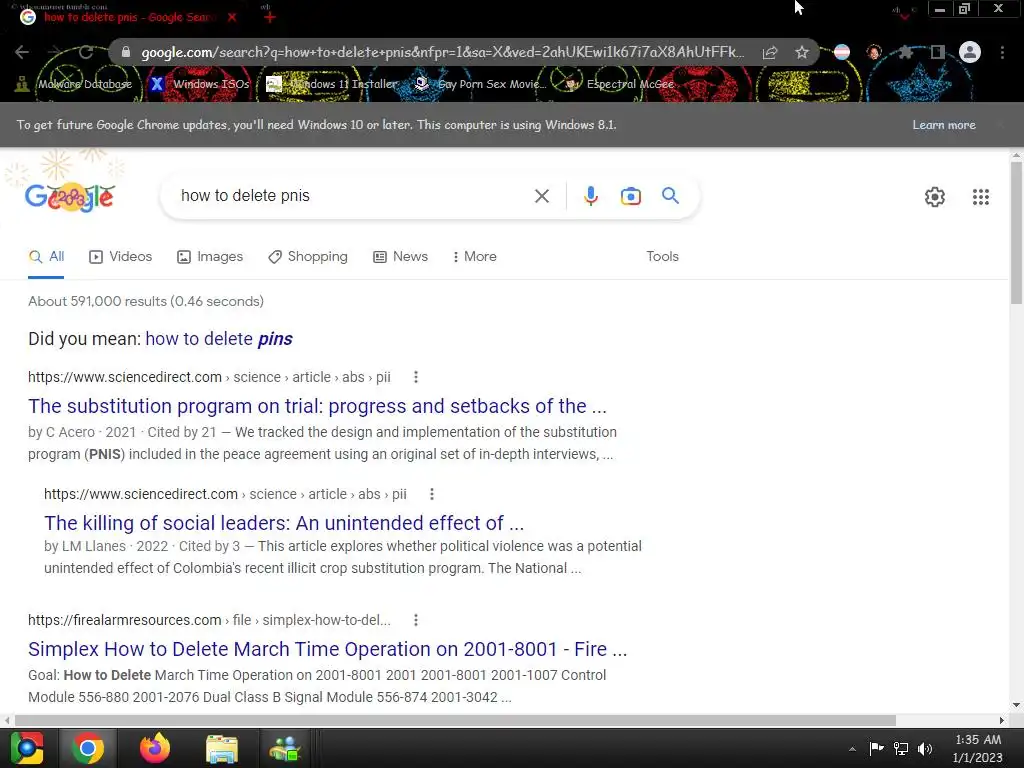Click scroll down arrow on right scrollbar
This screenshot has height=768, width=1024.
(1016, 705)
